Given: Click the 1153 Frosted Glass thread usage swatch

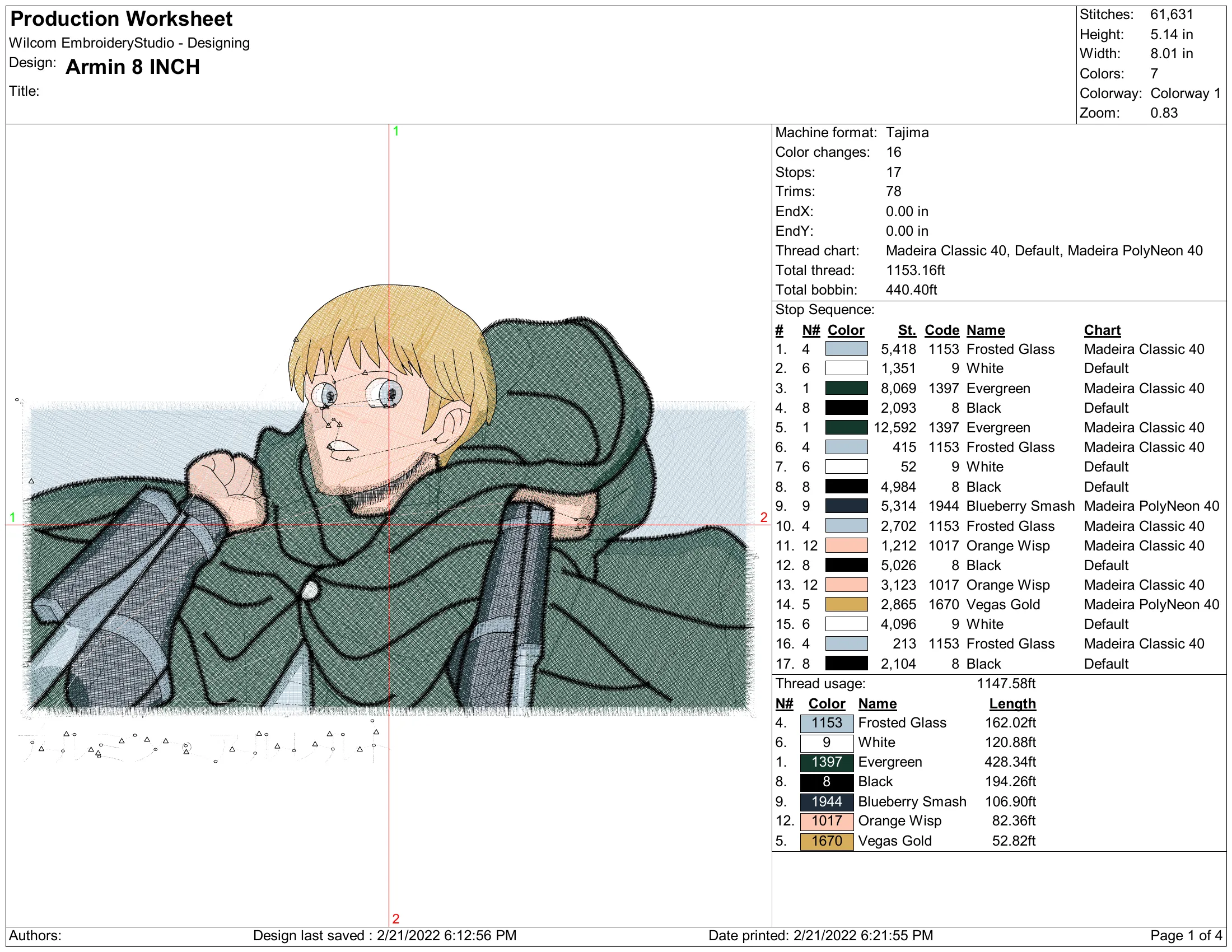Looking at the screenshot, I should click(827, 723).
